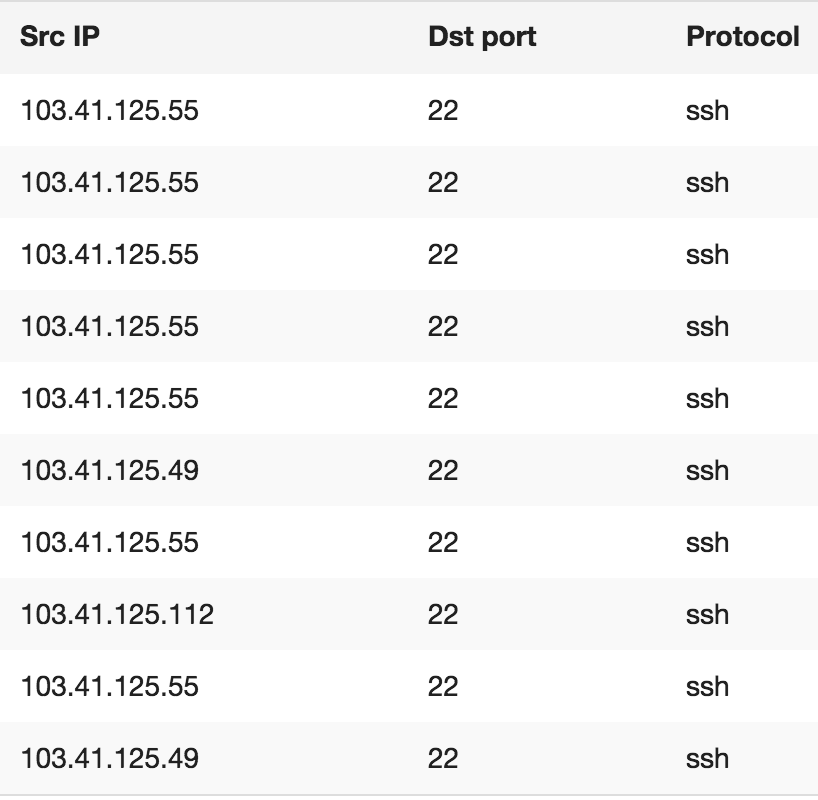
Task: Click the second row's 103.41.125.55 address
Action: click(110, 182)
